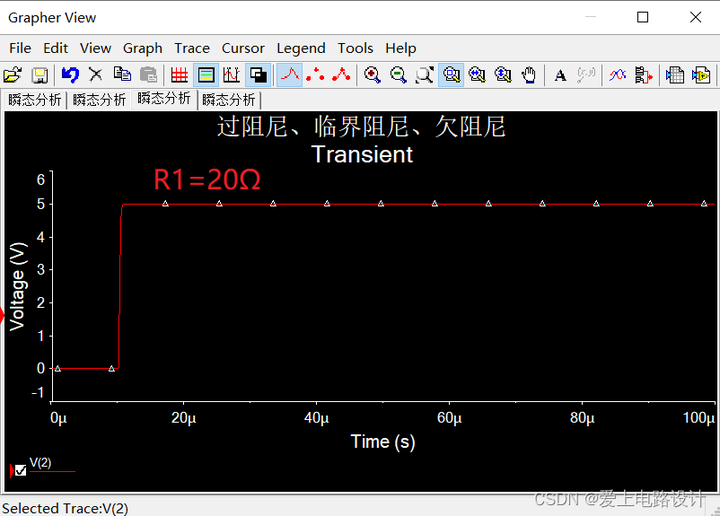Image resolution: width=720 pixels, height=516 pixels.
Task: Select the Show Lines and Symbols icon
Action: point(341,75)
